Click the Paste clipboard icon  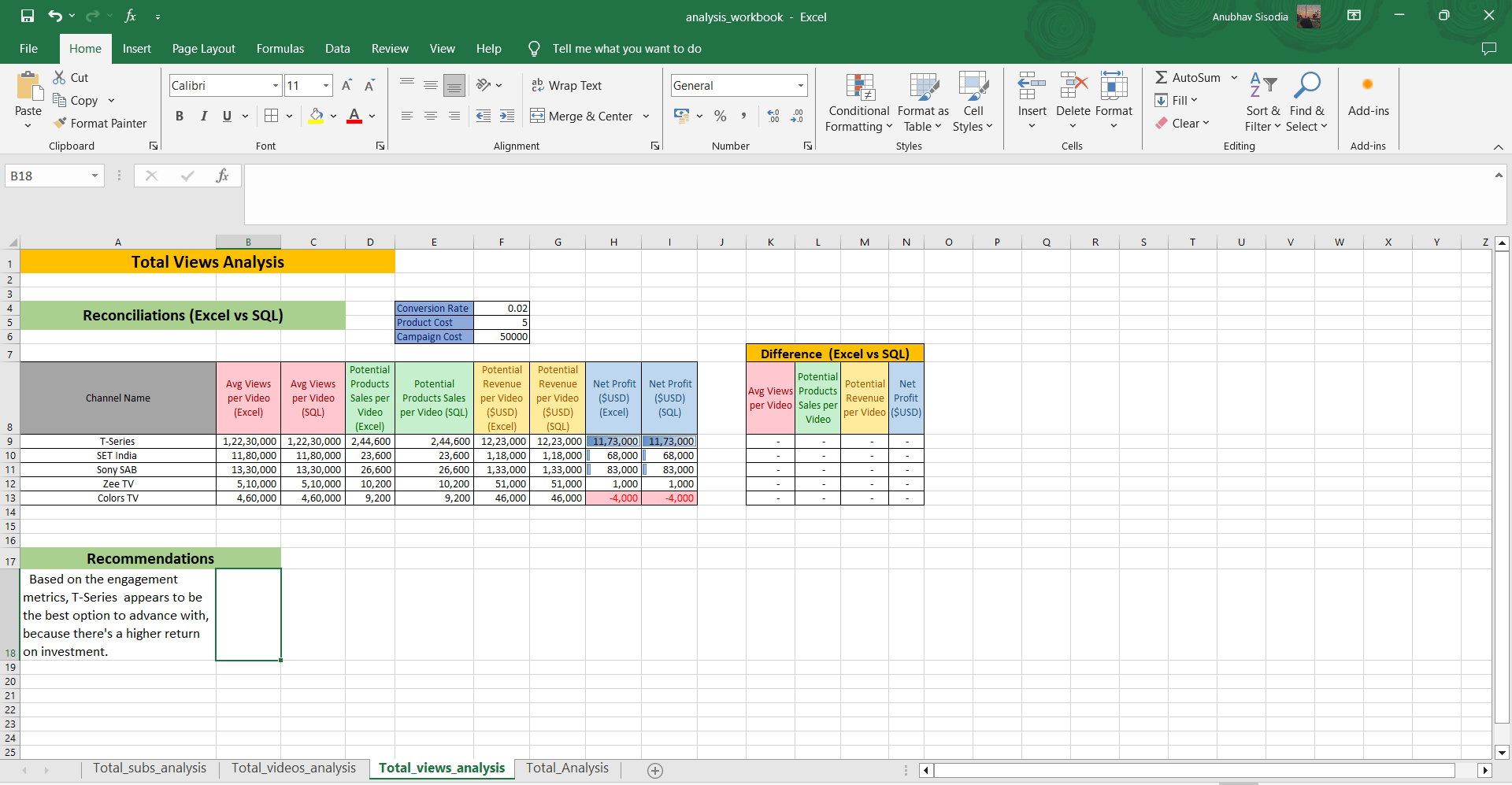click(x=29, y=87)
